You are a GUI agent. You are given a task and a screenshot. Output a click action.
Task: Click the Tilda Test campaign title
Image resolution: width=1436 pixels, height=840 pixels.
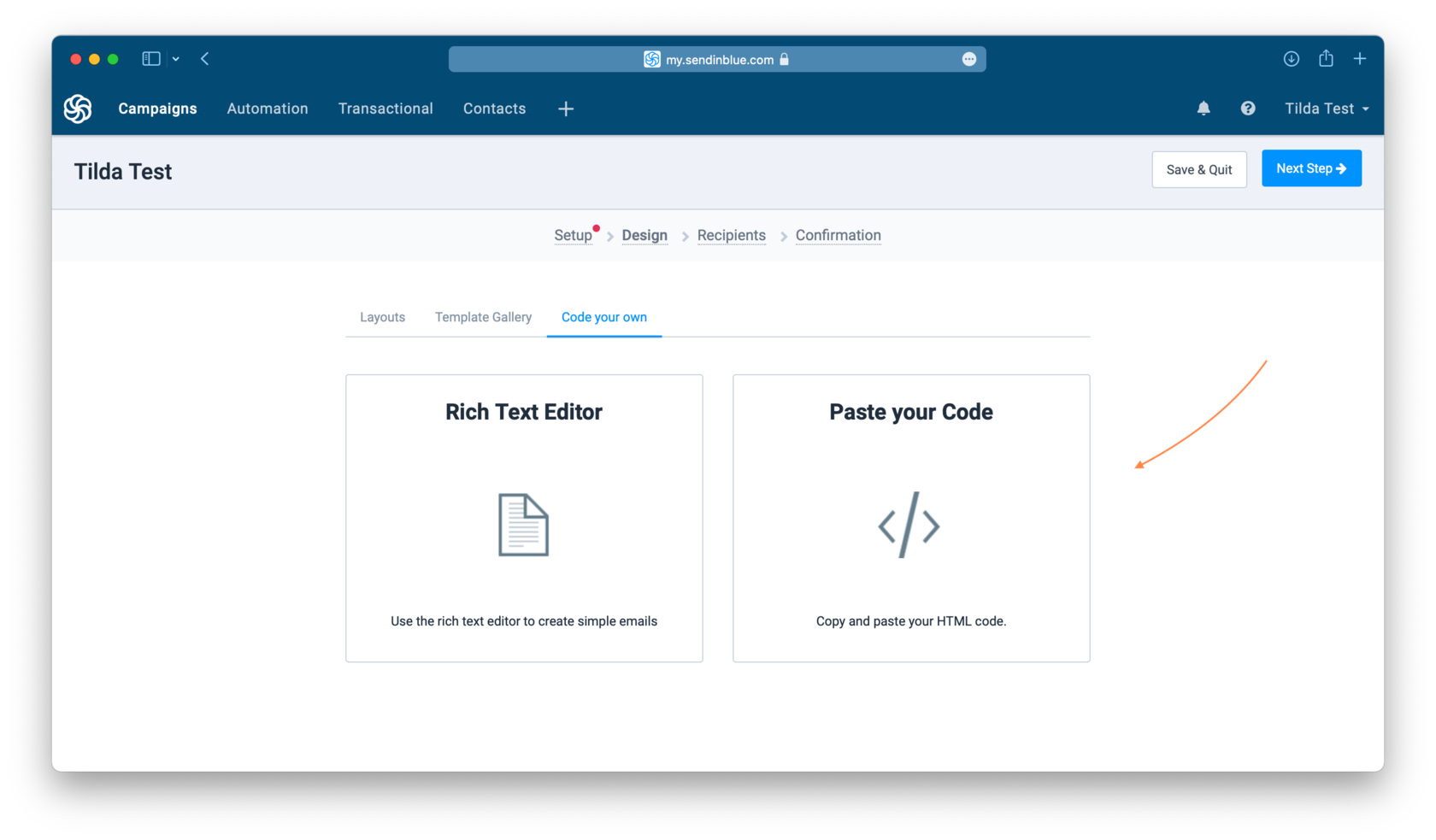pos(123,172)
